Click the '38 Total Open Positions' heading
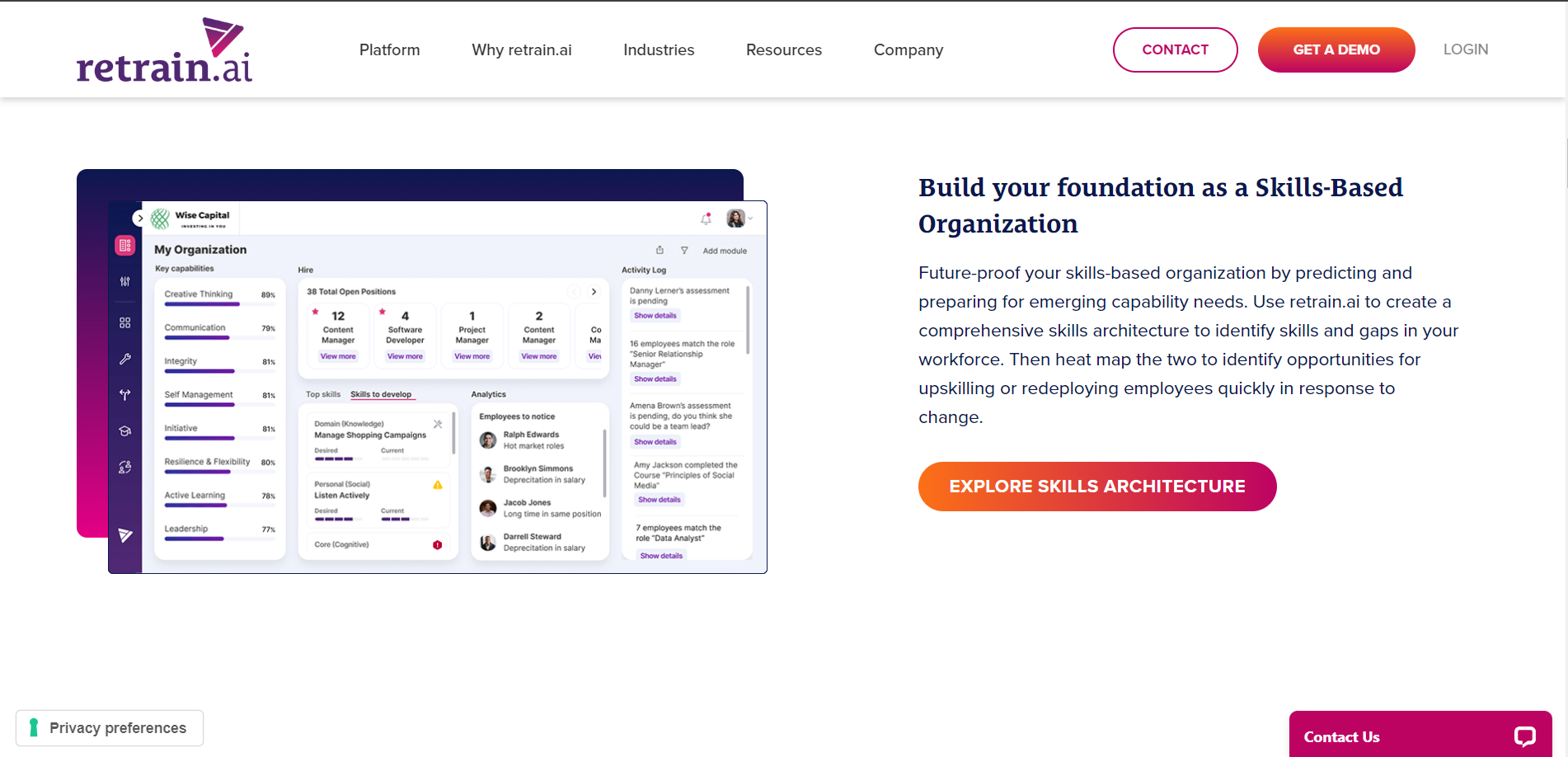The height and width of the screenshot is (757, 1568). click(351, 292)
